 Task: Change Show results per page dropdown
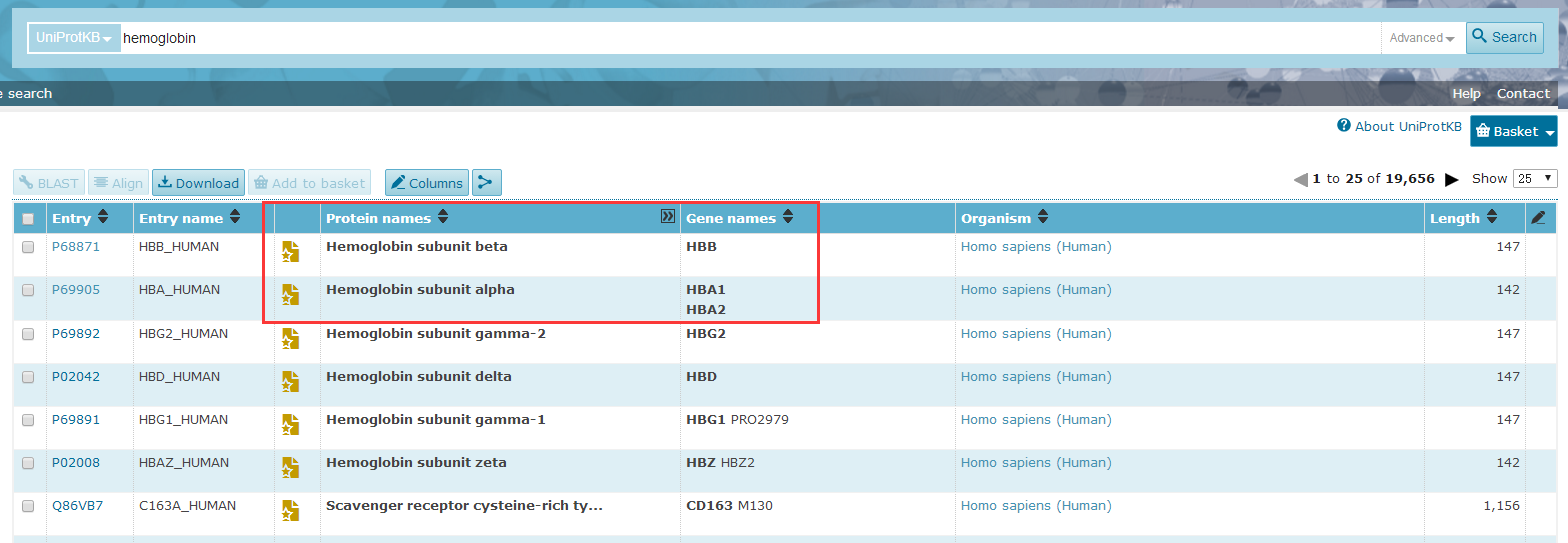point(1535,178)
